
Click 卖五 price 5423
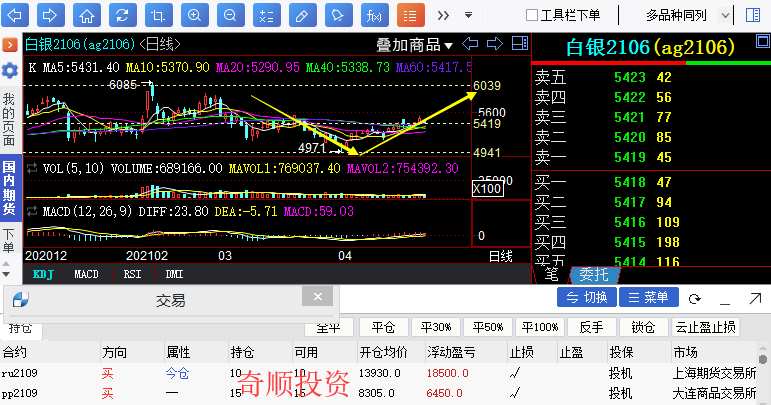click(630, 77)
